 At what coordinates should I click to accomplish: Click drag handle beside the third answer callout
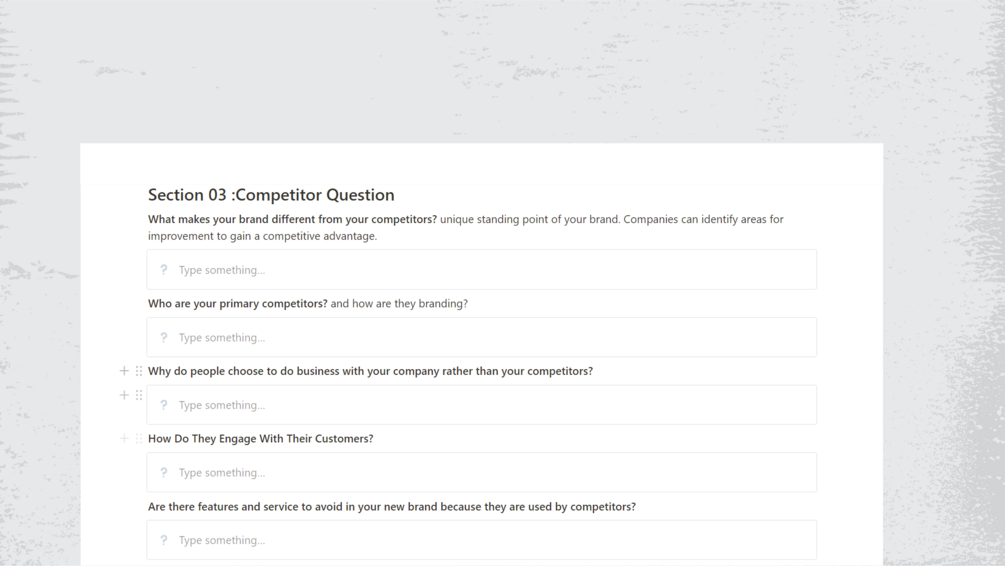click(139, 395)
